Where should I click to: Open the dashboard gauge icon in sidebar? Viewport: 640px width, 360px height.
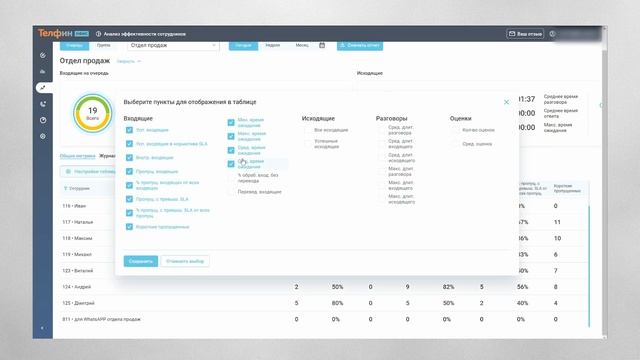[x=43, y=55]
